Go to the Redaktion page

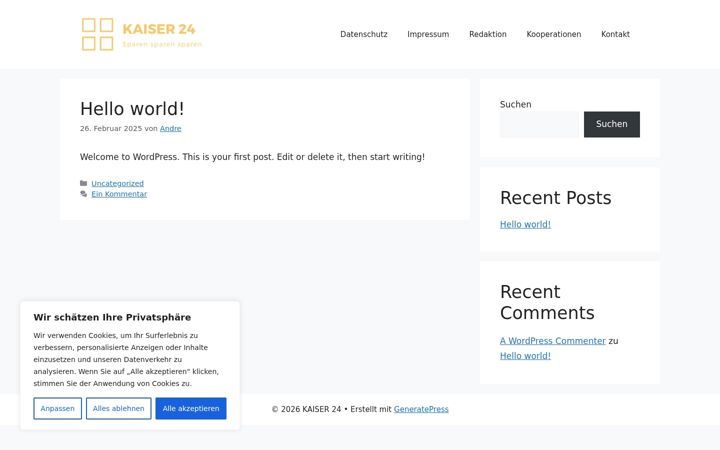[x=488, y=34]
